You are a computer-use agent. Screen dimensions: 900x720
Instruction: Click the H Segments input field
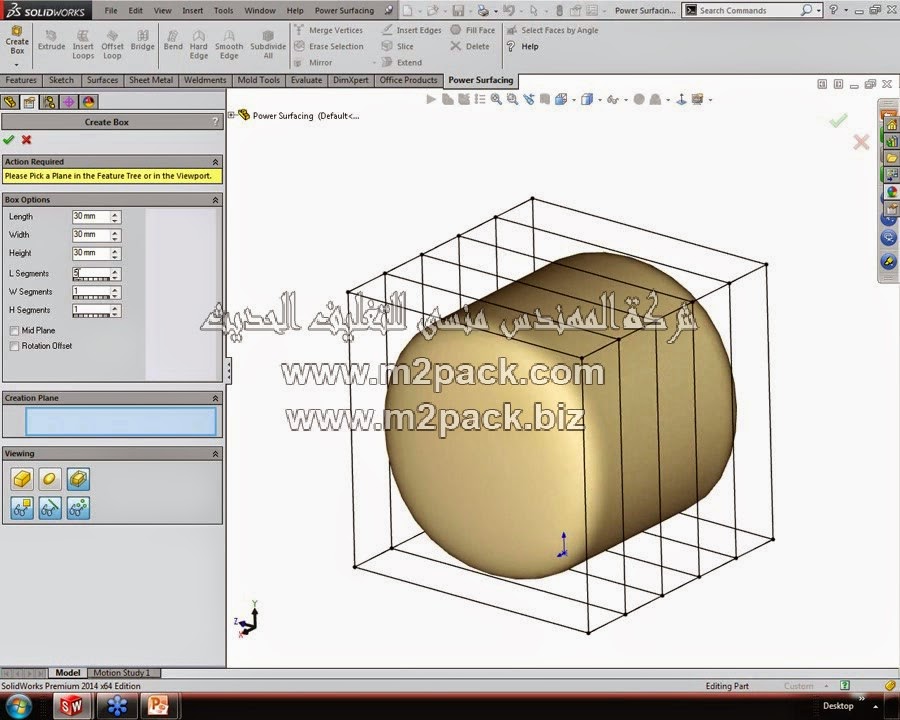coord(91,311)
